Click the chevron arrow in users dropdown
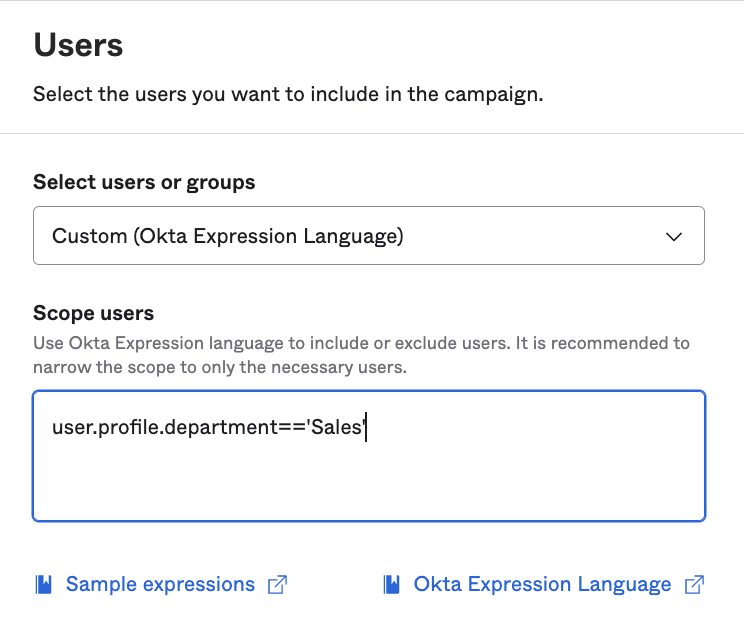 coord(674,237)
